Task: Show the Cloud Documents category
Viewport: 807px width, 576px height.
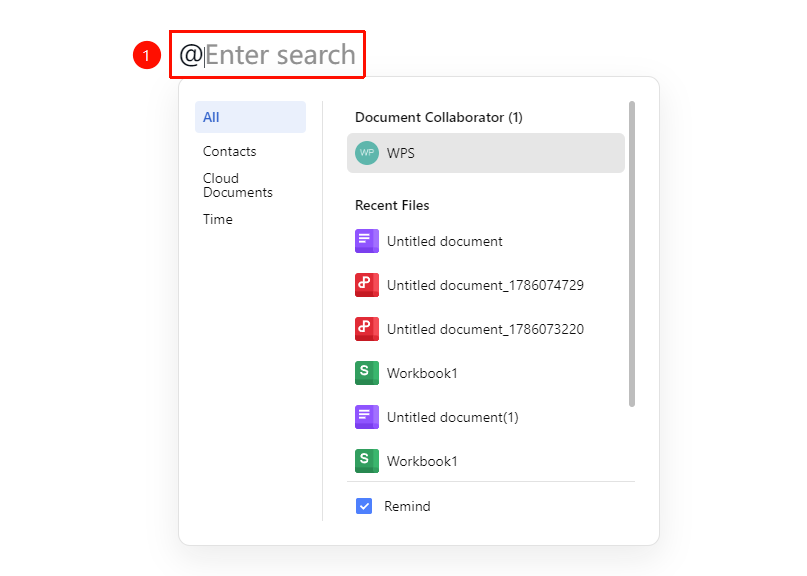Action: [238, 185]
